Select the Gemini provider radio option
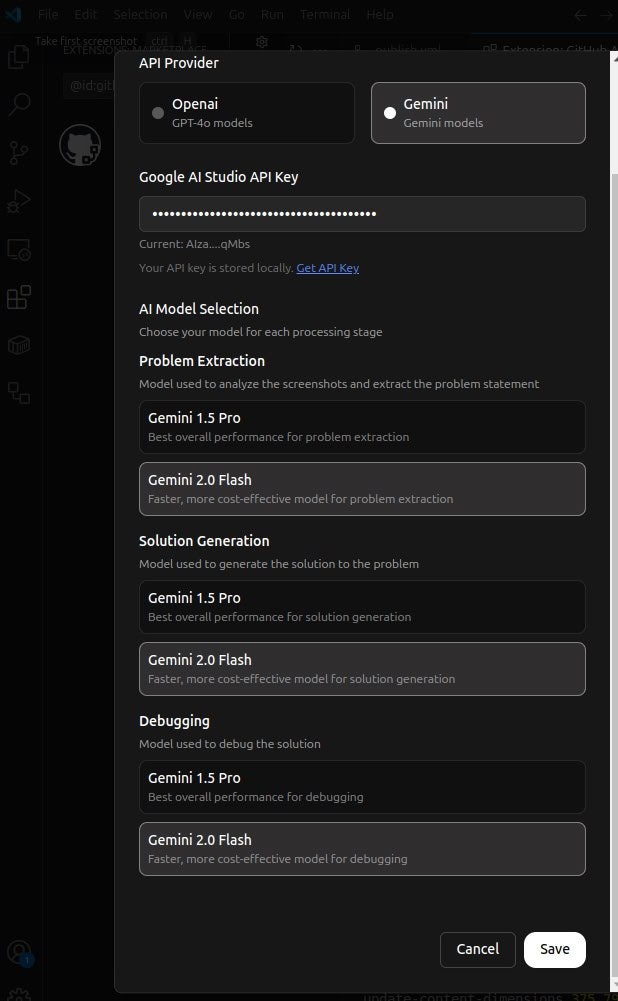 [x=478, y=113]
